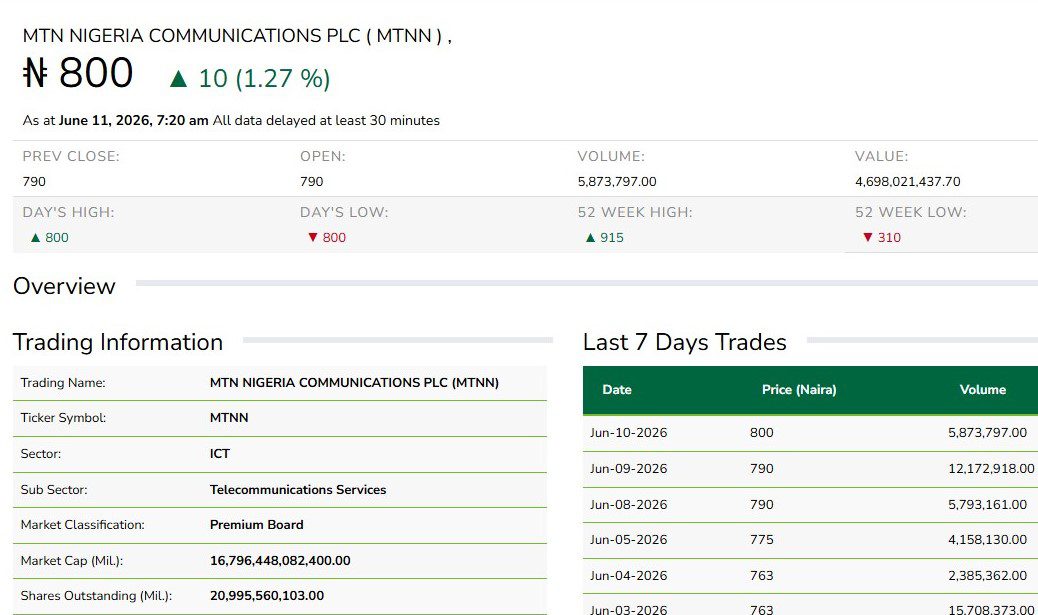Select the Price (Naira) column header
Viewport: 1038px width, 615px height.
[799, 390]
